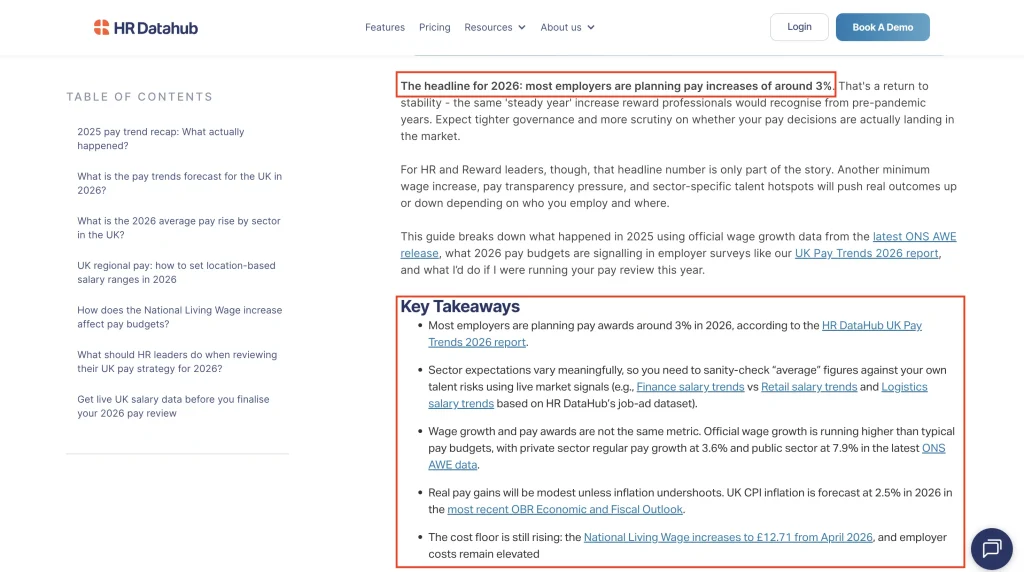1024x572 pixels.
Task: Jump to 'UK regional pay' contents entry
Action: [x=176, y=272]
